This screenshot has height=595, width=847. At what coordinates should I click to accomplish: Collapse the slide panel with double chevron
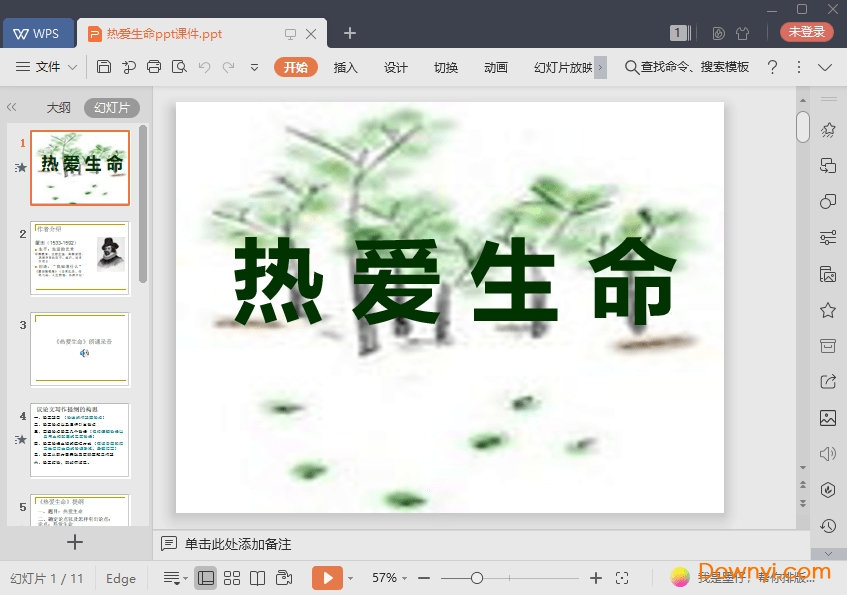[x=13, y=107]
